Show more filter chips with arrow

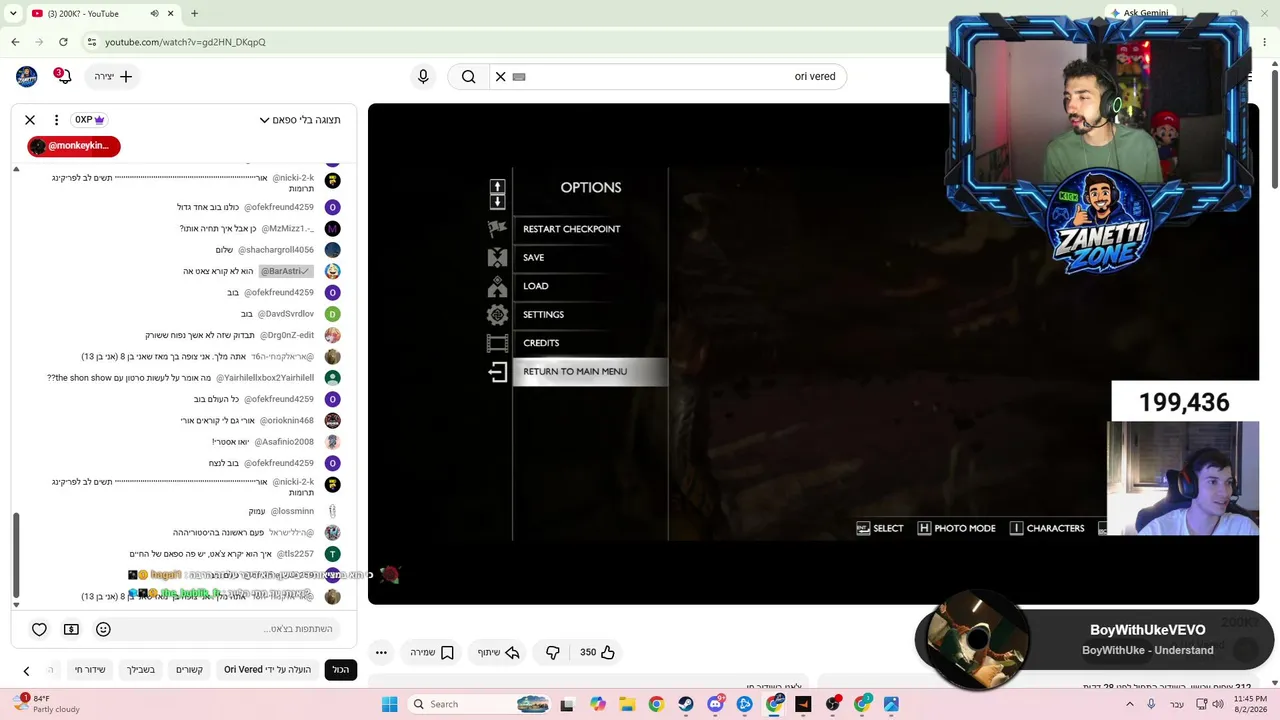[x=26, y=670]
